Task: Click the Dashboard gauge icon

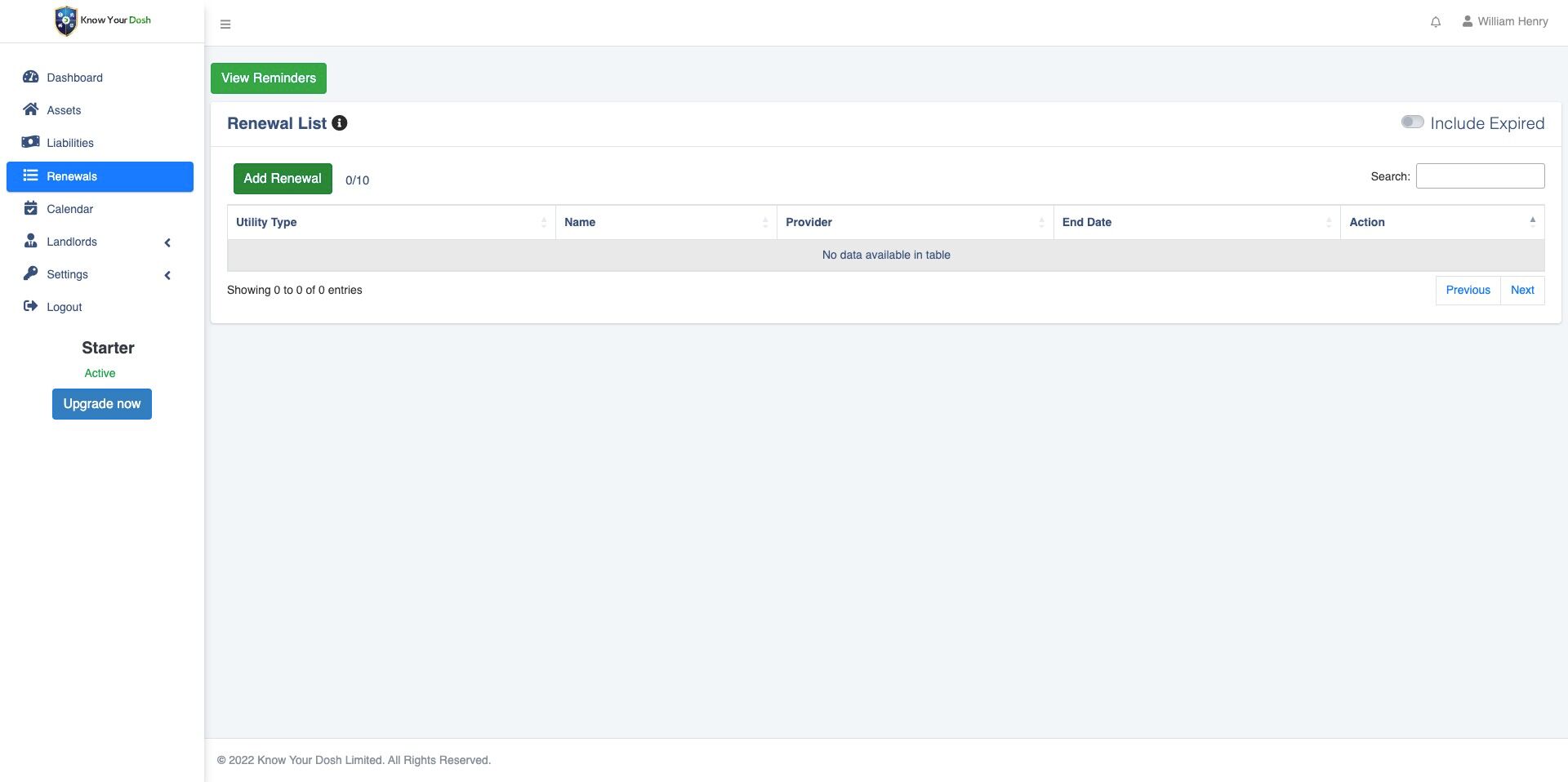Action: click(31, 77)
